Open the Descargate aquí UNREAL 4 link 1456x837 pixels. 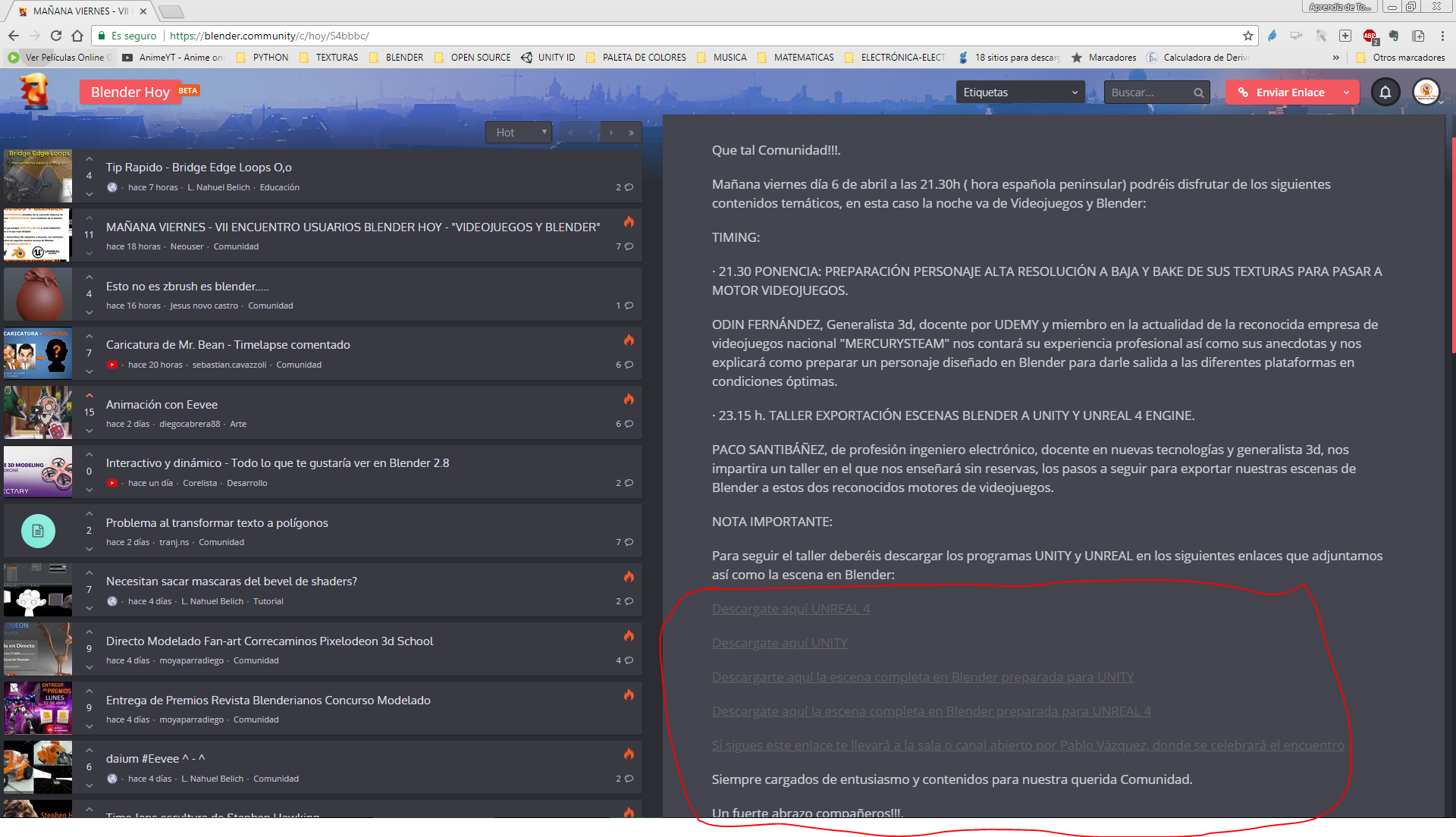[x=791, y=609]
